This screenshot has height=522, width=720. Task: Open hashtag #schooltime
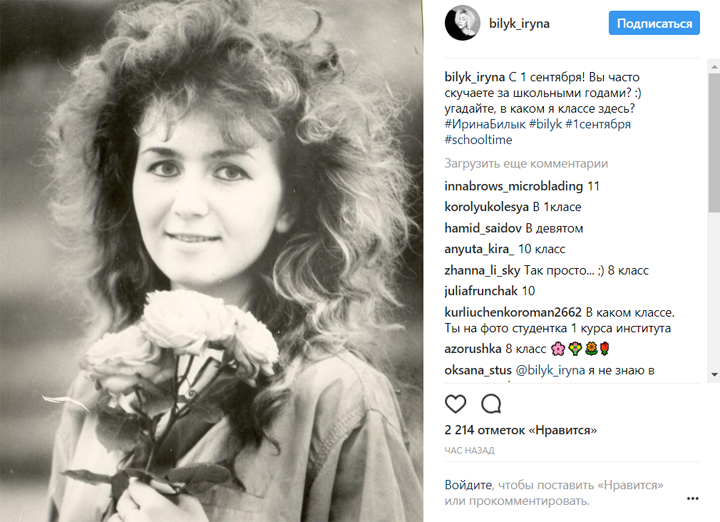tap(478, 140)
